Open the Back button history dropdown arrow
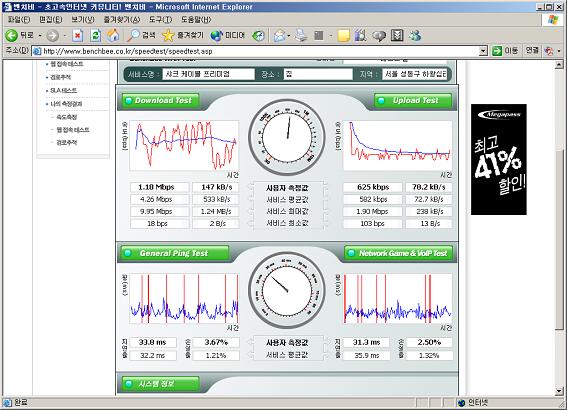This screenshot has height=410, width=567. [40, 35]
